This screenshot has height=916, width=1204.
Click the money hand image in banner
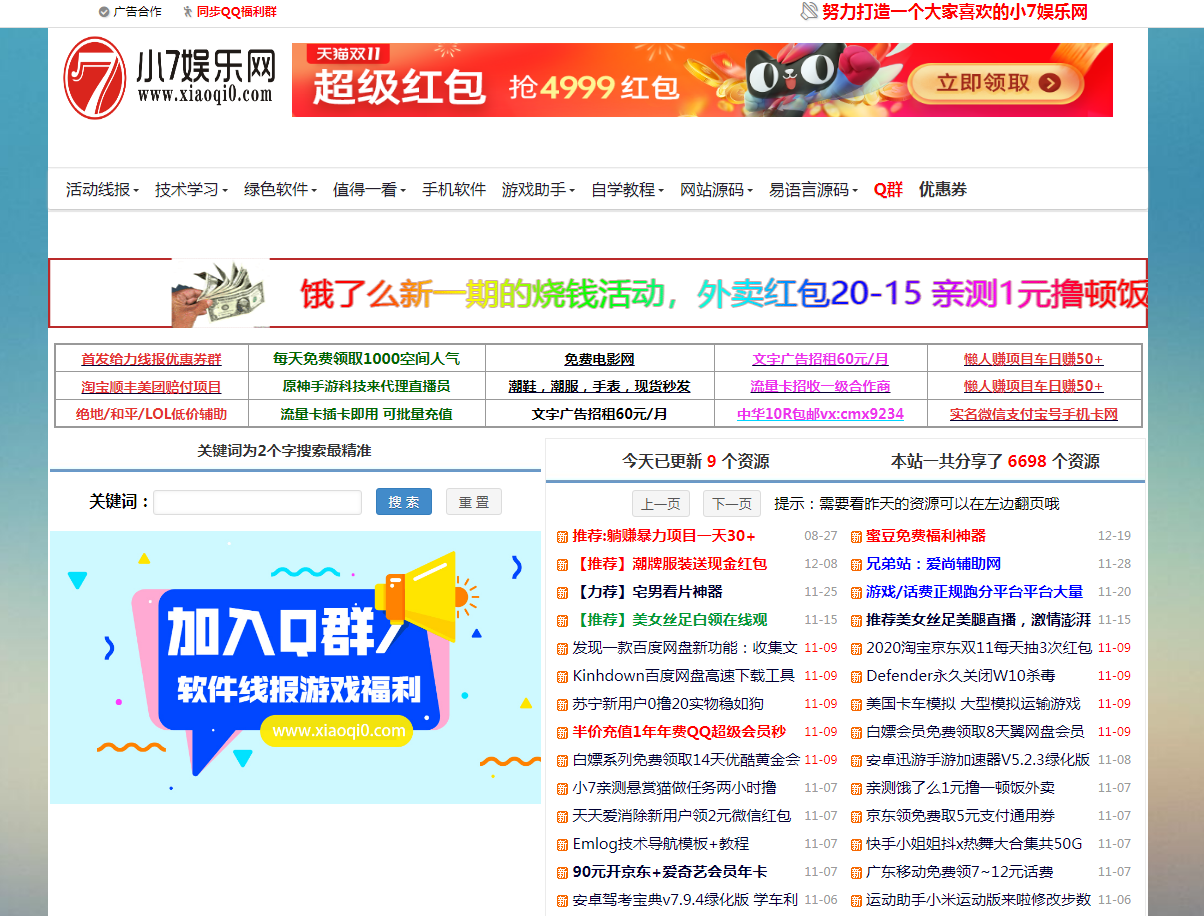point(221,293)
